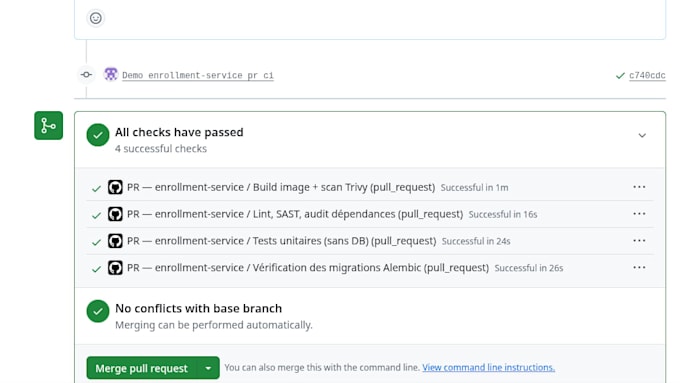Click the 'No conflicts with base branch' status icon
The image size is (680, 383).
(x=98, y=311)
